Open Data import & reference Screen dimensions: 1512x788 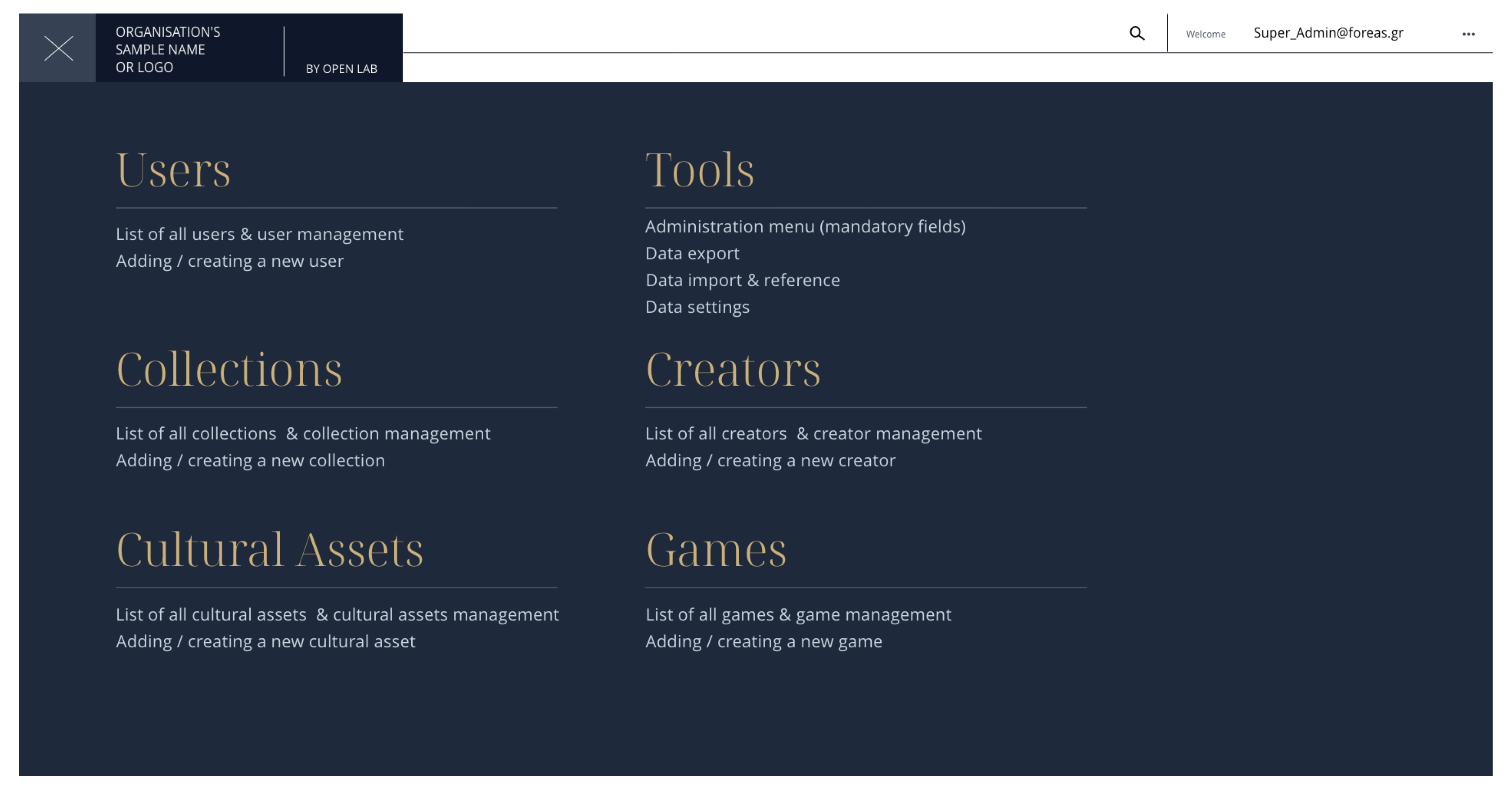(x=742, y=281)
